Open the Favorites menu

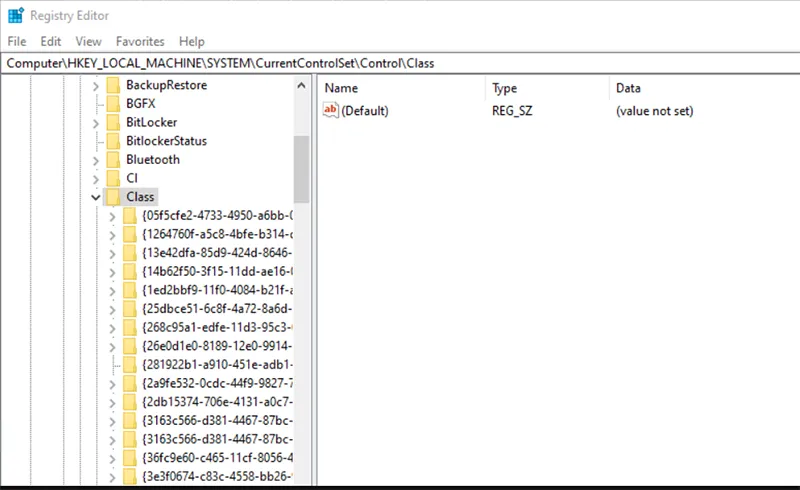pyautogui.click(x=139, y=41)
